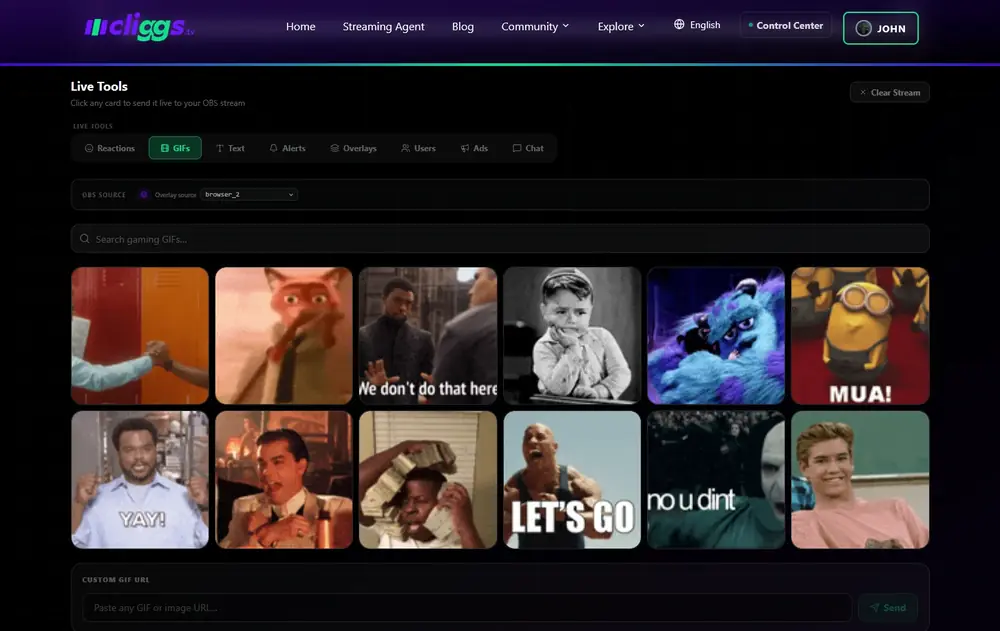Open the JOHN account button
Screen dimensions: 1000x631
tap(881, 28)
